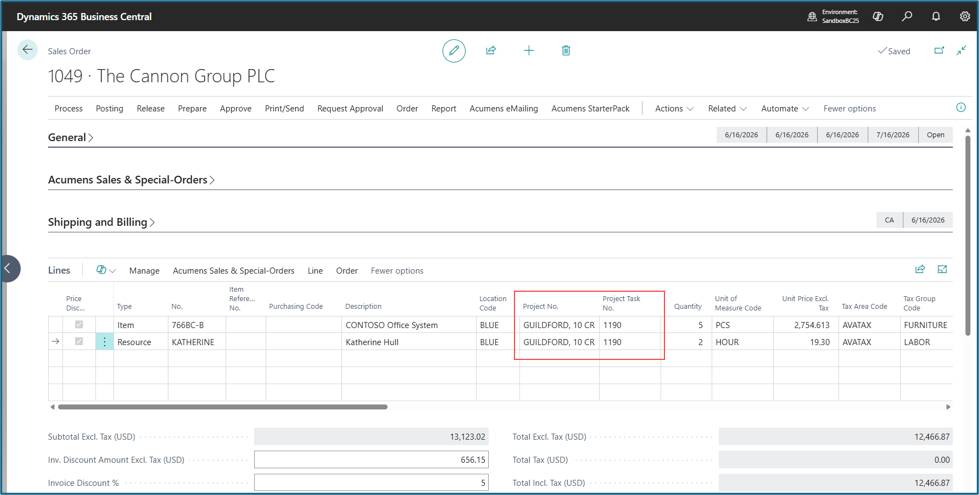The image size is (979, 495).
Task: Click Fewer options in Lines toolbar
Action: [x=397, y=271]
